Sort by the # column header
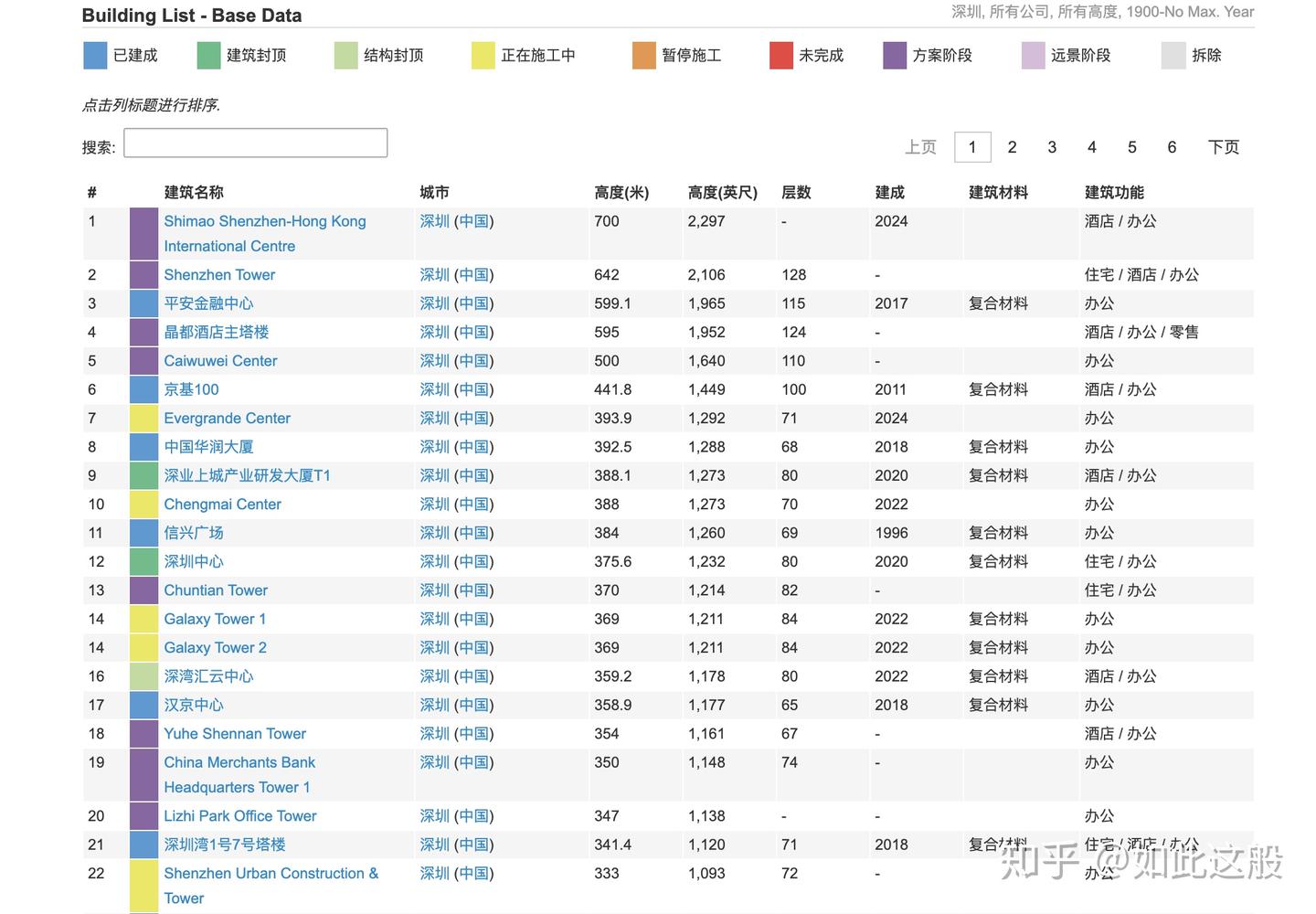This screenshot has width=1316, height=914. point(92,193)
